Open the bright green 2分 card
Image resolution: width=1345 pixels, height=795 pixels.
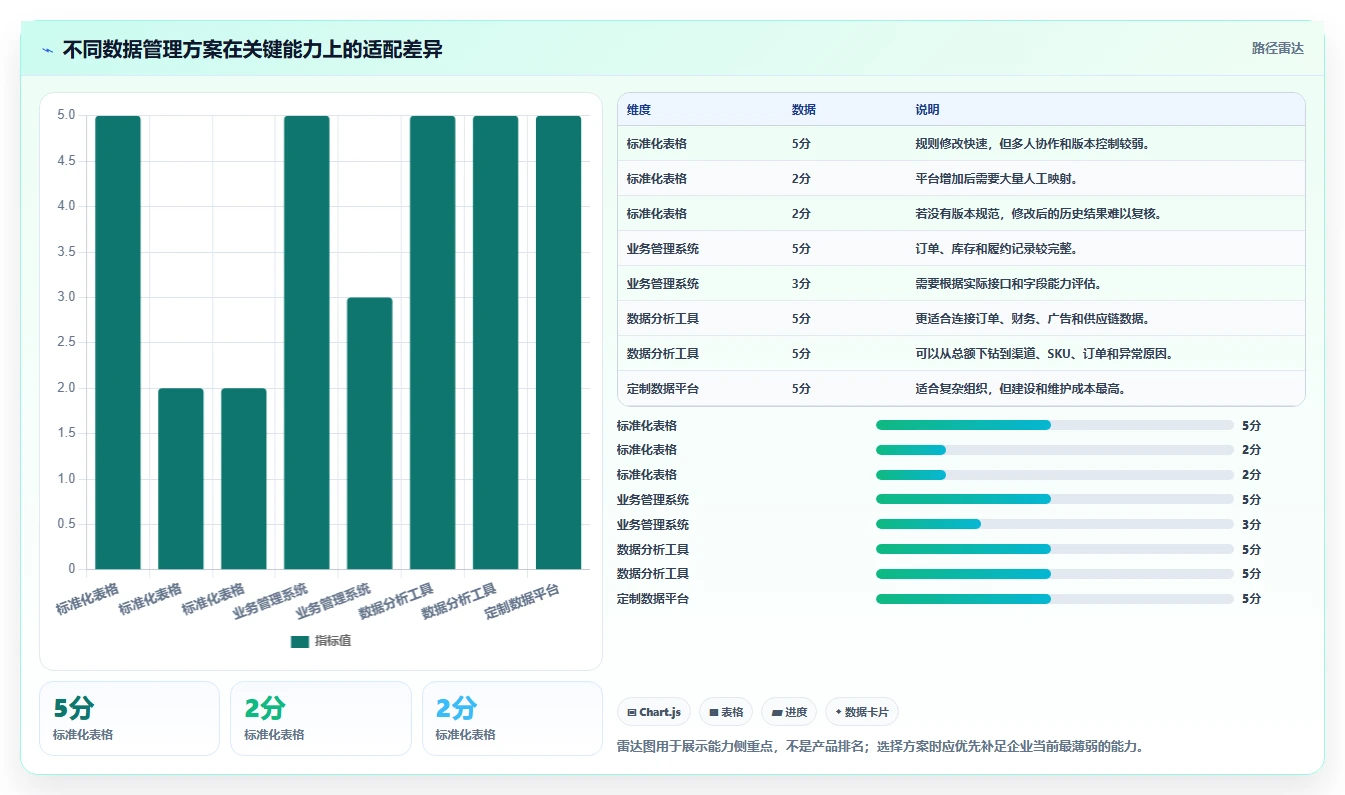pyautogui.click(x=321, y=718)
